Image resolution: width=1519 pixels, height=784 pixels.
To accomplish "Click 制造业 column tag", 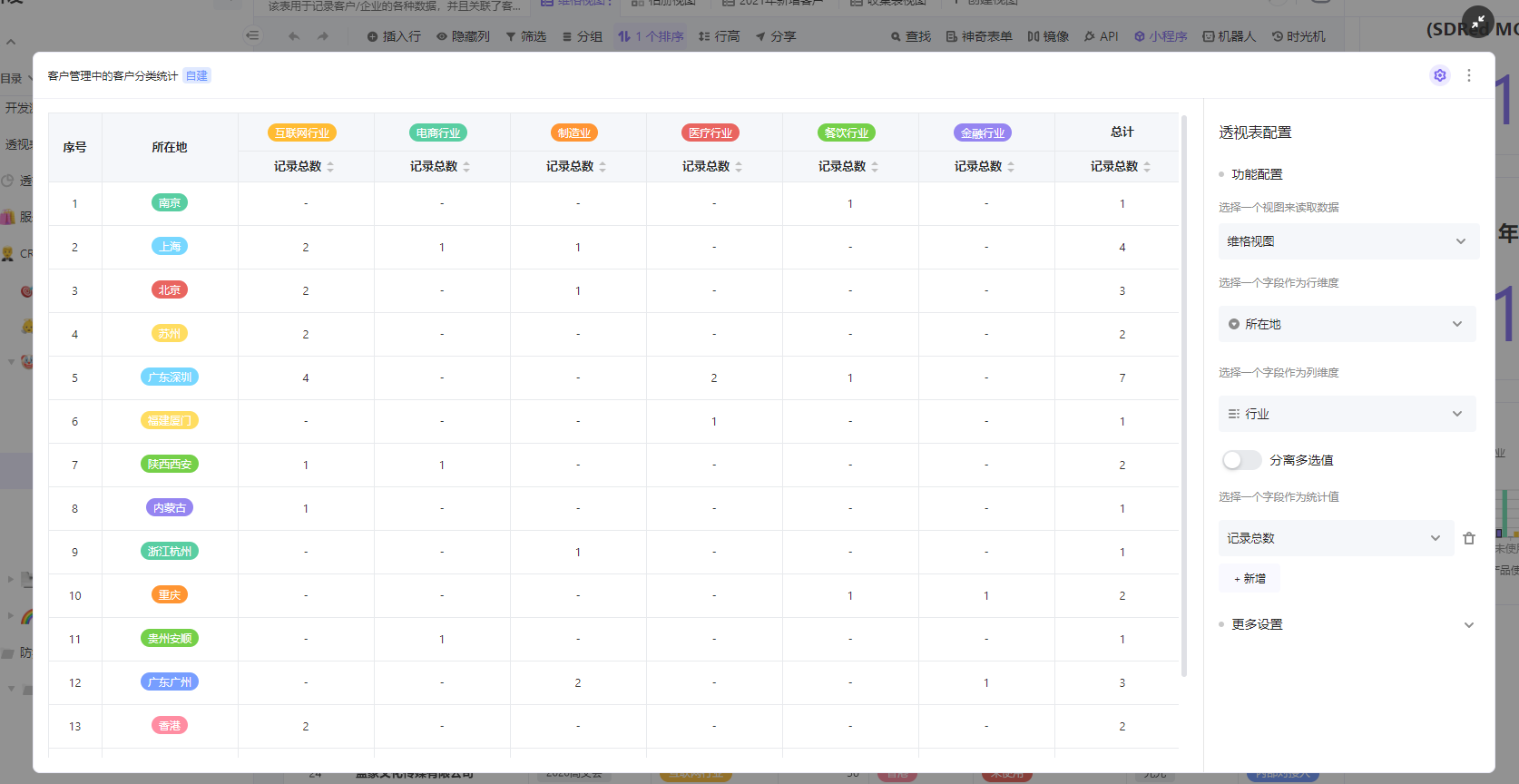I will [x=574, y=132].
